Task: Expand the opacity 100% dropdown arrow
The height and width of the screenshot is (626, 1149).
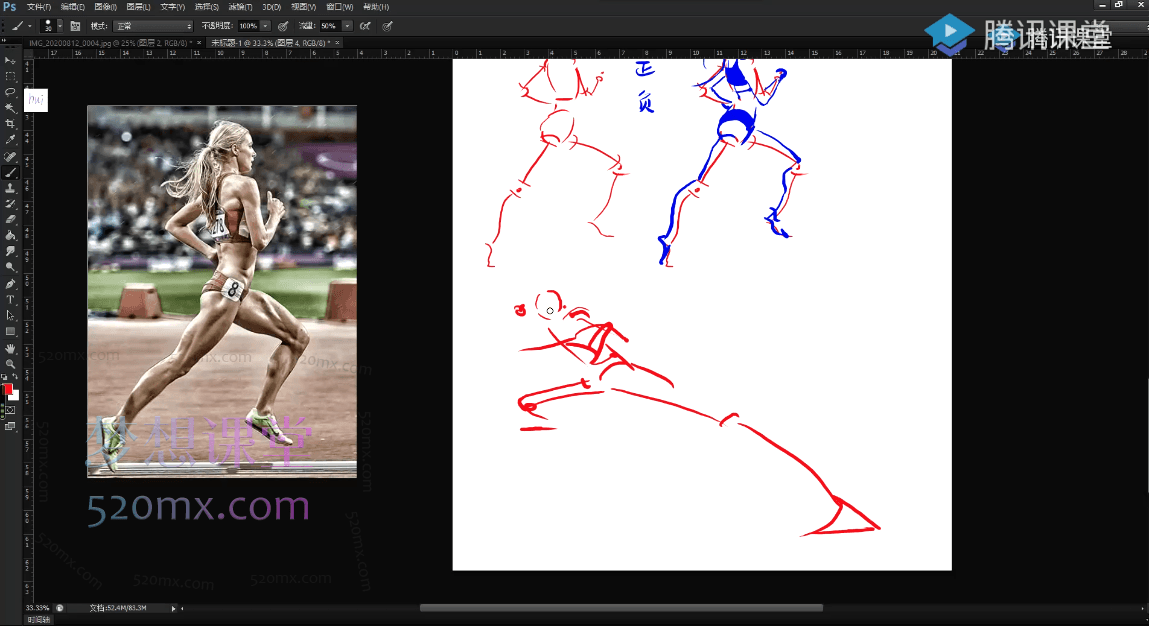Action: click(265, 25)
